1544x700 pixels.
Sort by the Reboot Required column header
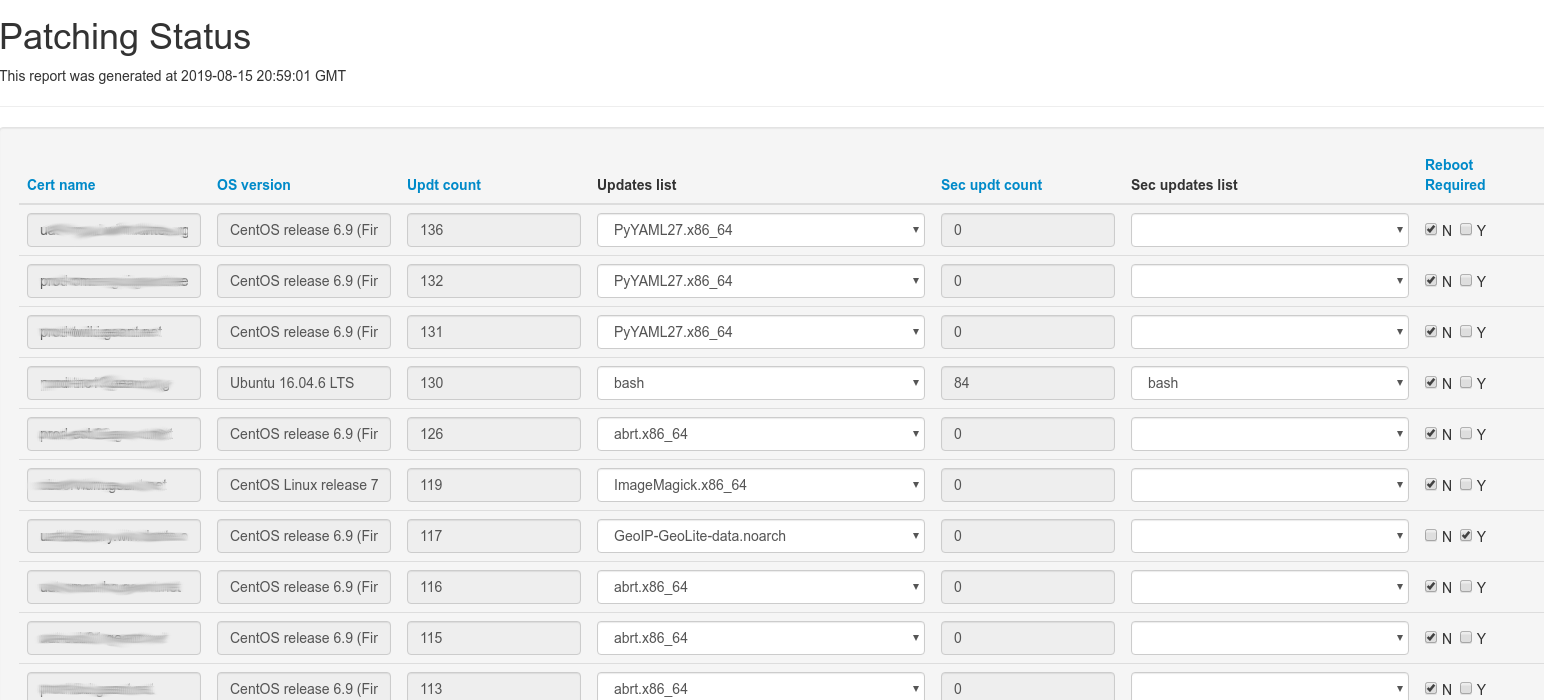tap(1455, 175)
